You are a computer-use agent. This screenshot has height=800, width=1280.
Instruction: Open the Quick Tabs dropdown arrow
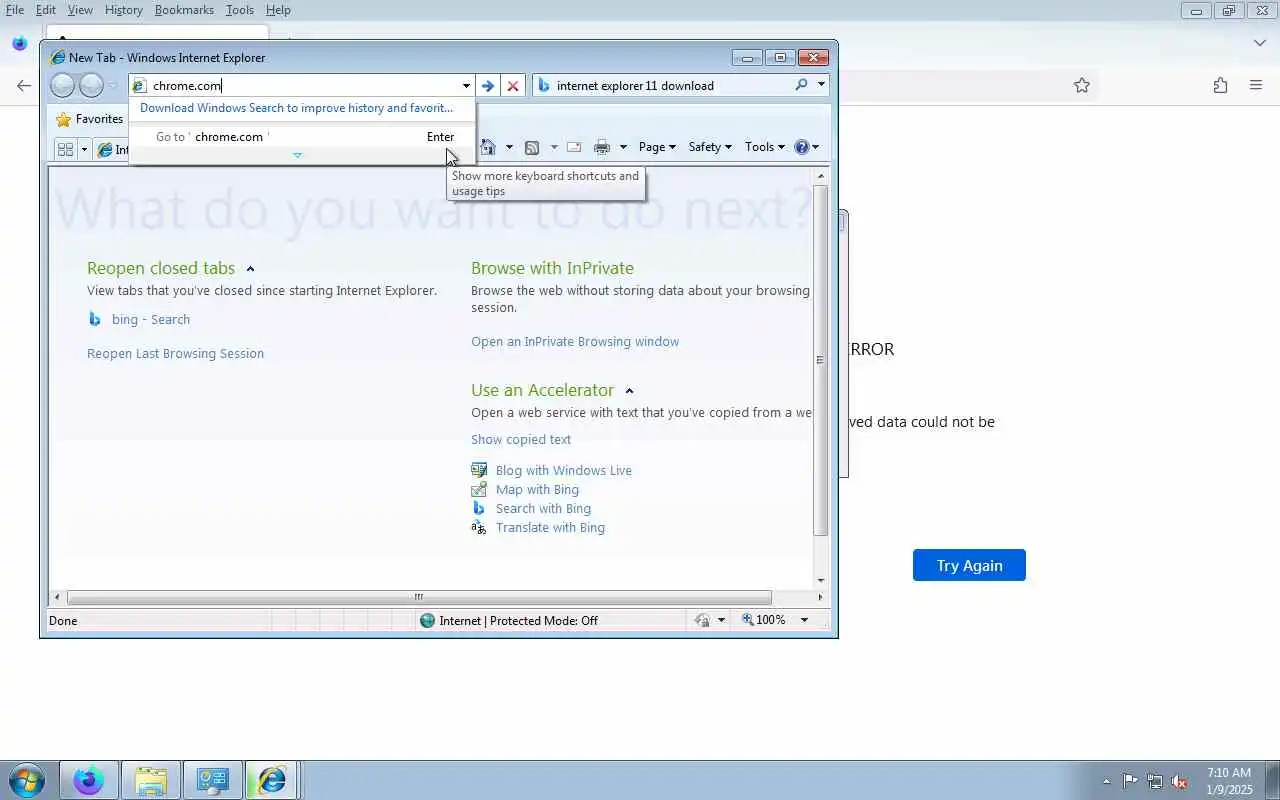point(84,149)
